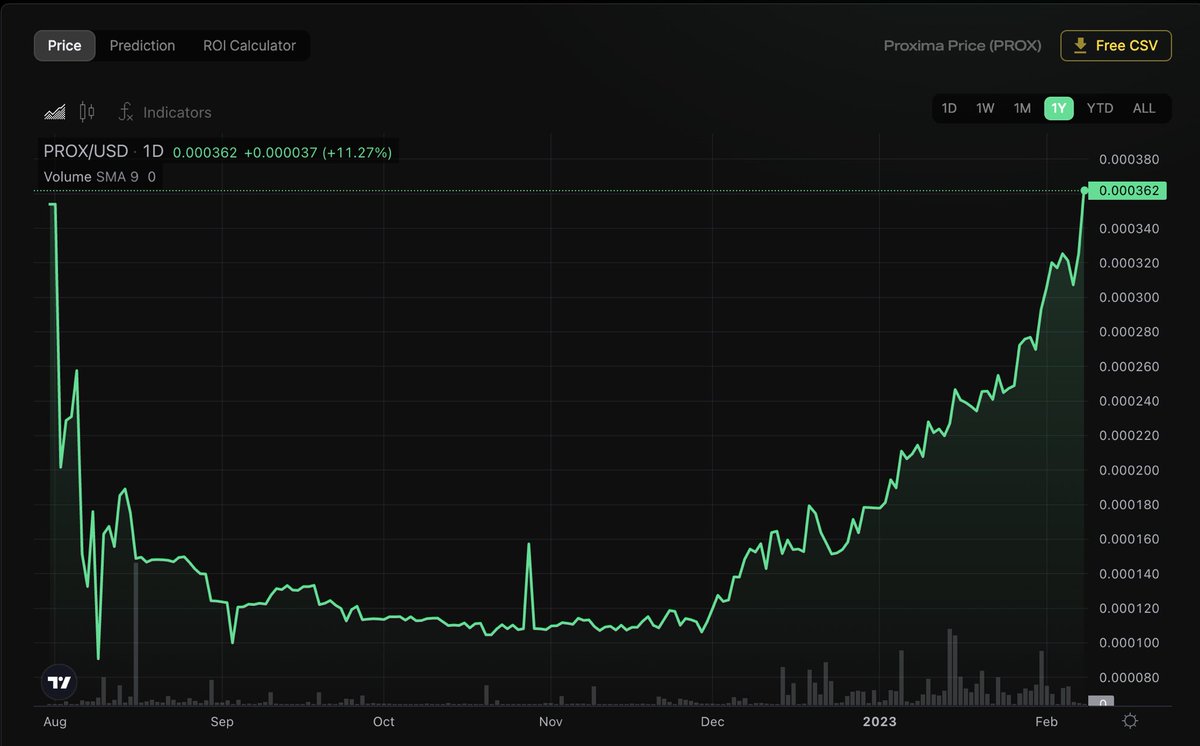Viewport: 1200px width, 746px height.
Task: Open the ROI Calculator tab
Action: point(249,46)
